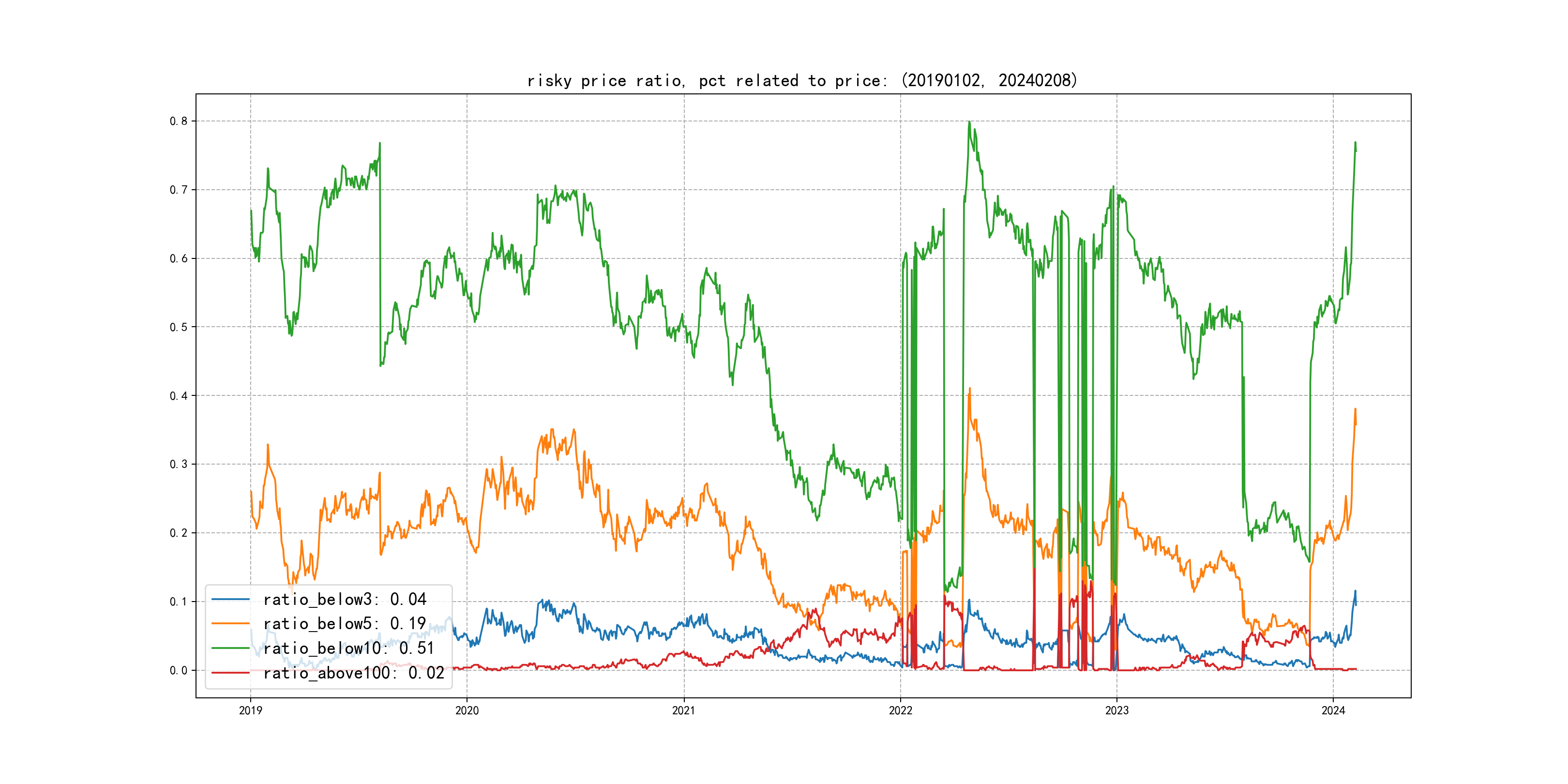Select the 'ratio_above100: 0.02' legend label

[354, 673]
